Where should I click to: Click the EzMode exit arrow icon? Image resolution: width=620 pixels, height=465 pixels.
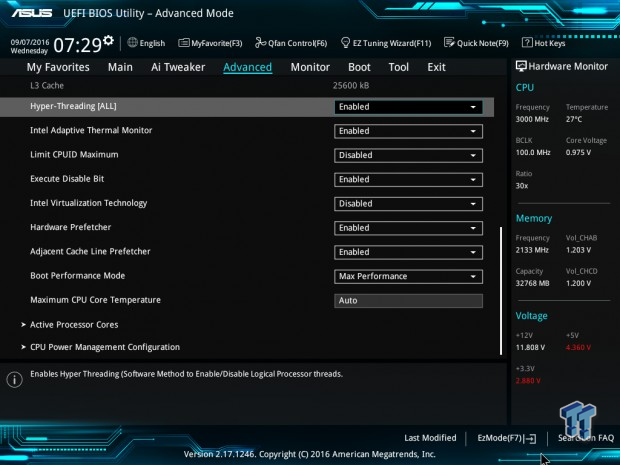point(531,439)
